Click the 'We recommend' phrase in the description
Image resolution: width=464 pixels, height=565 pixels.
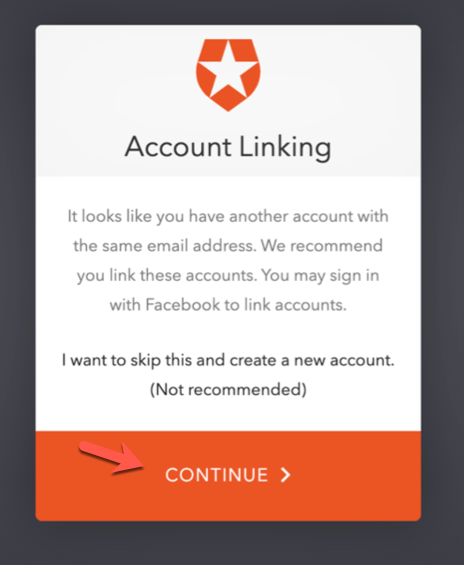pos(322,246)
